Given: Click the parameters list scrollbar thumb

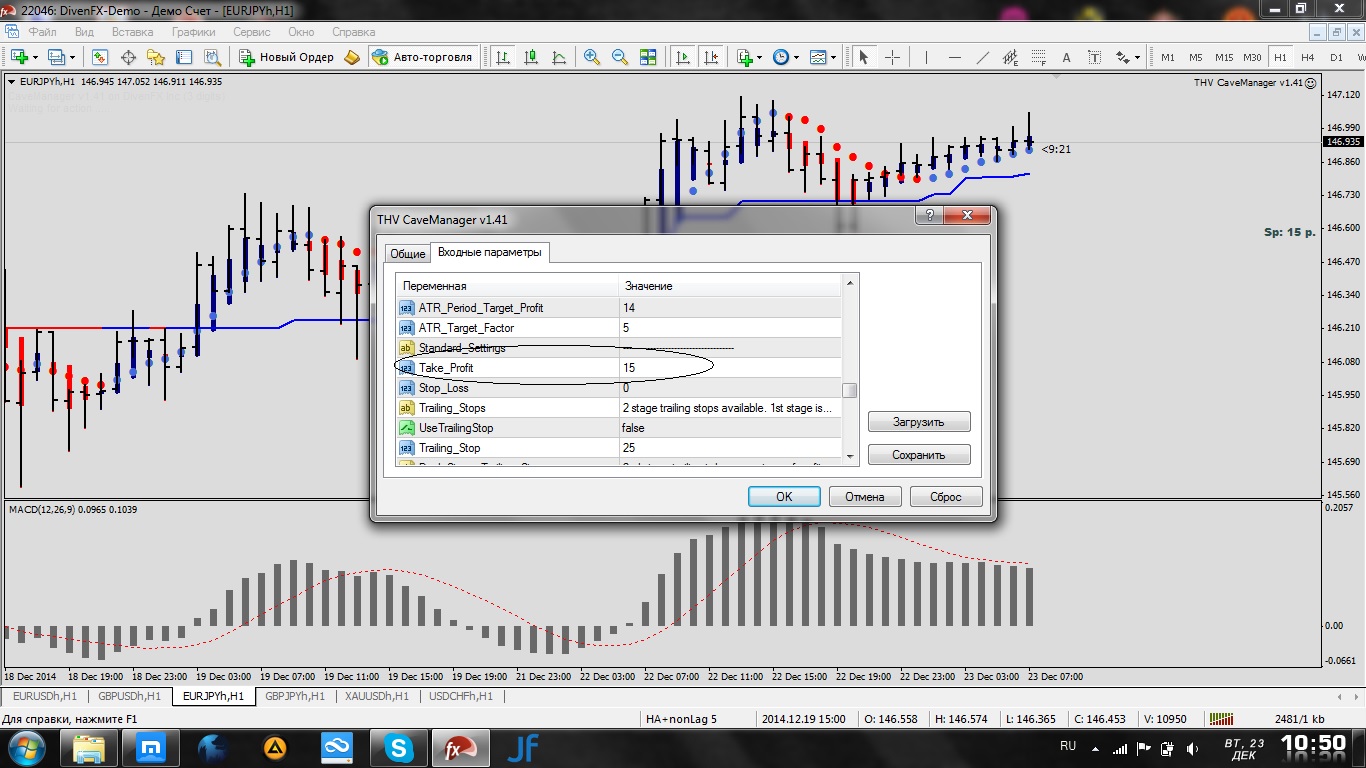Looking at the screenshot, I should (850, 391).
